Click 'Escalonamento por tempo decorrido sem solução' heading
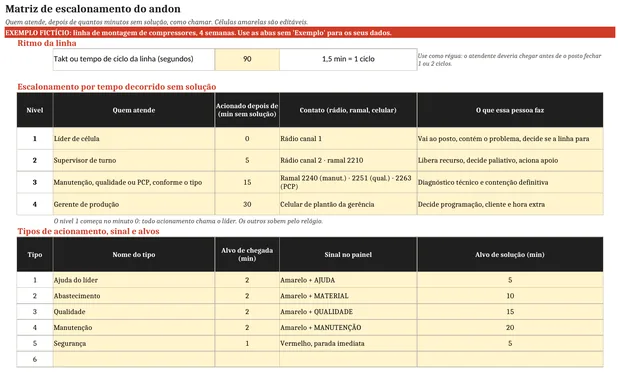Viewport: 620px width, 372px height. [117, 87]
